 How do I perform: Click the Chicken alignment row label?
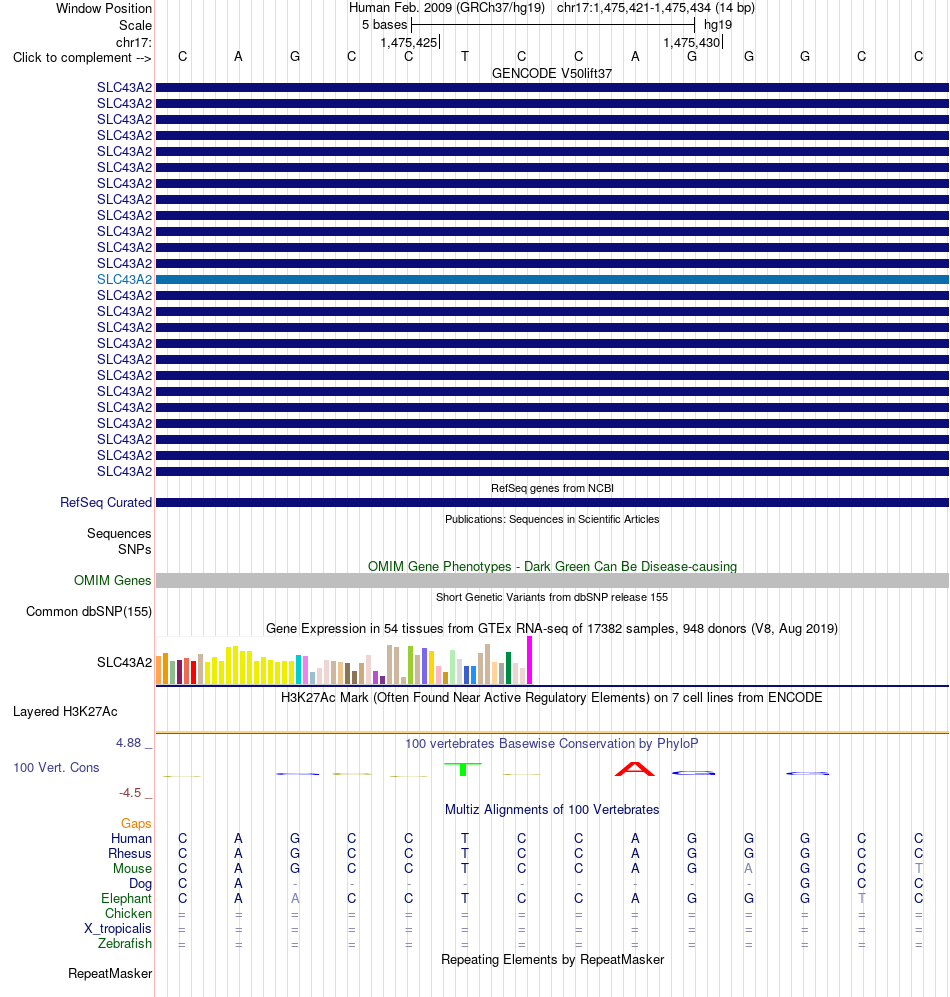coord(128,914)
